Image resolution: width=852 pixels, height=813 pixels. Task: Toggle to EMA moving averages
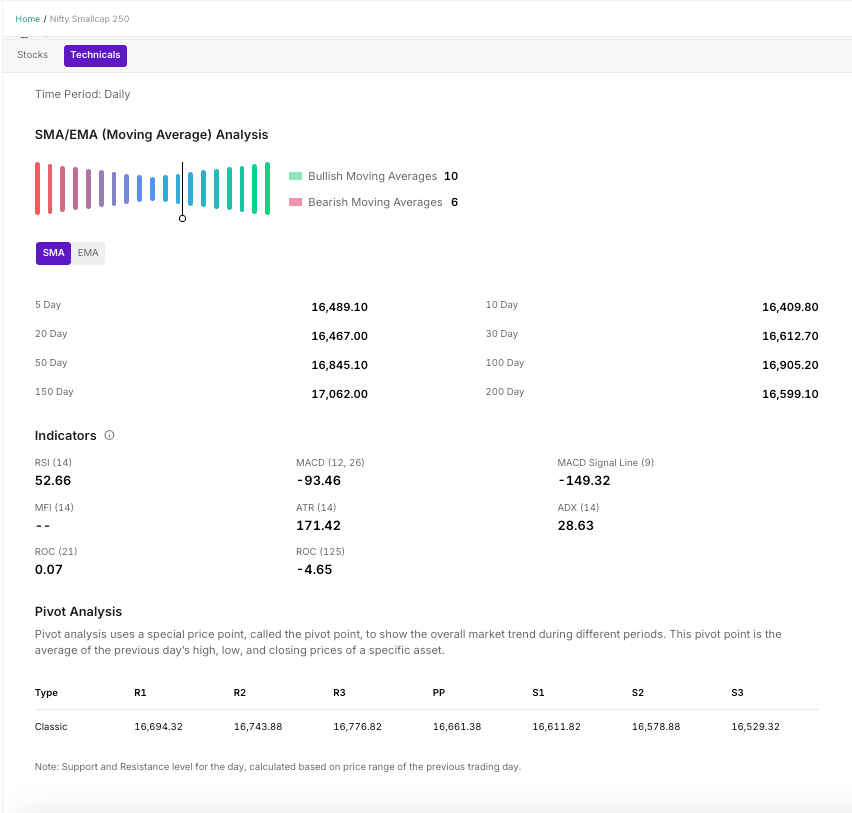pyautogui.click(x=88, y=253)
